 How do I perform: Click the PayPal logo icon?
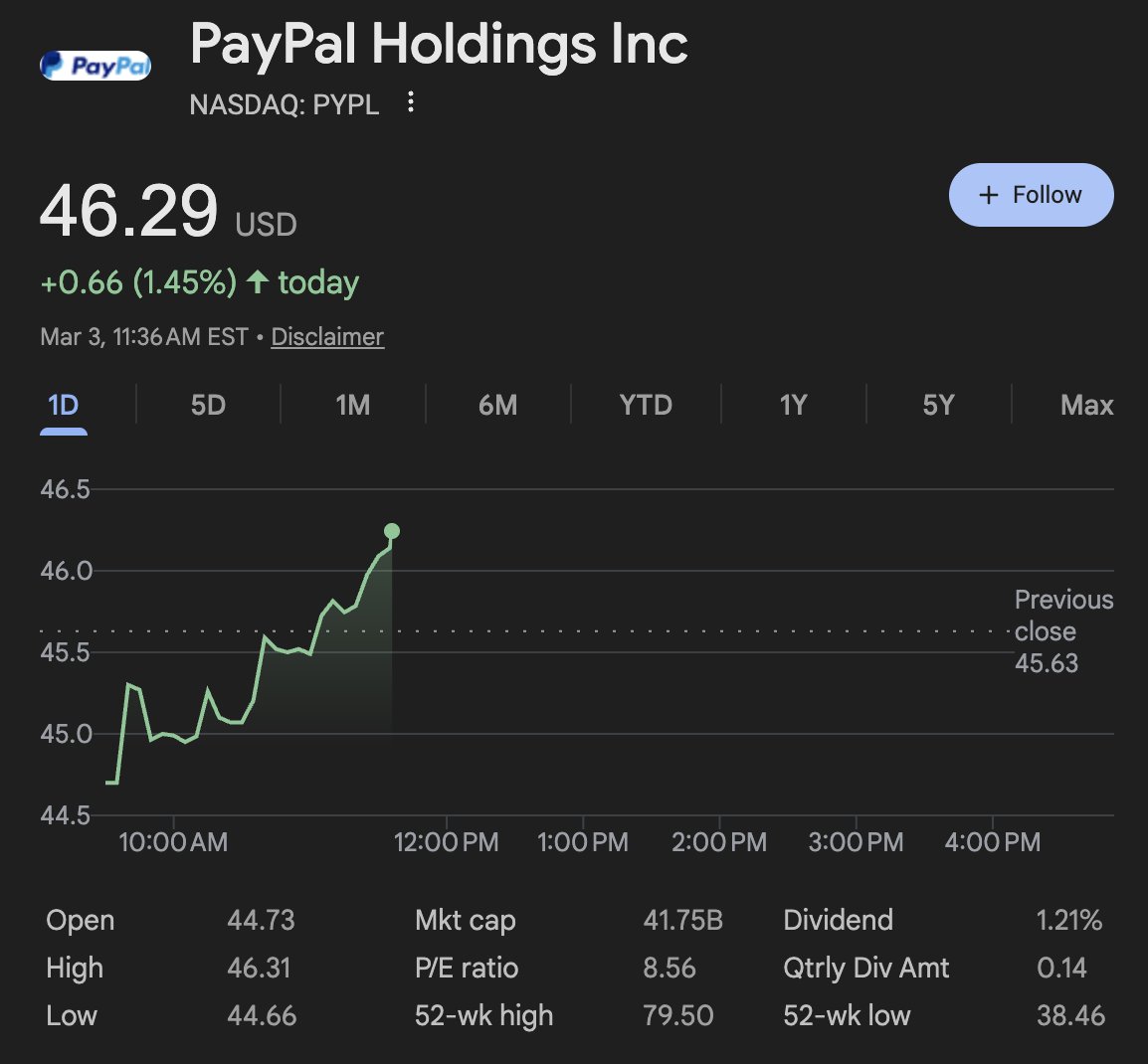pyautogui.click(x=96, y=66)
